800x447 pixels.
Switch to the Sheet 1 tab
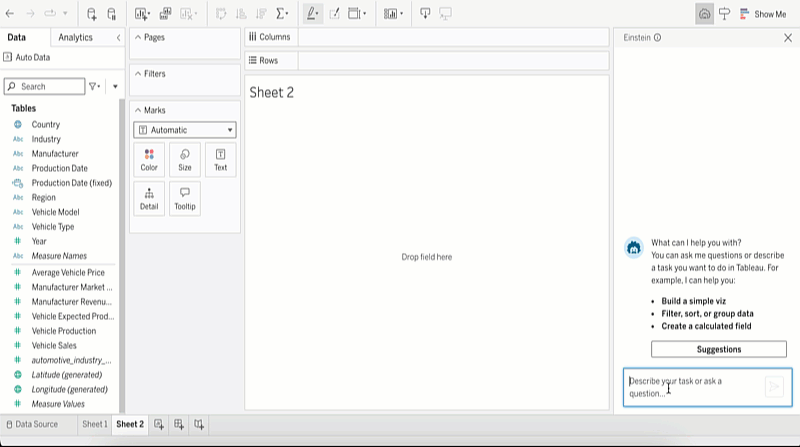95,424
